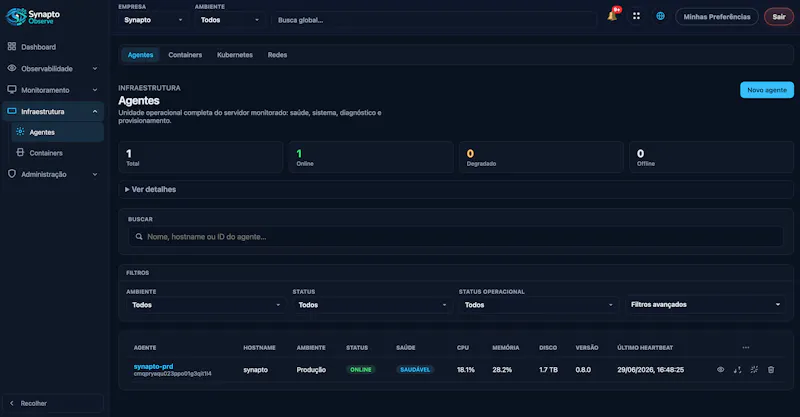The image size is (800, 417).
Task: Expand the Observabilidade sidebar section
Action: pyautogui.click(x=53, y=68)
